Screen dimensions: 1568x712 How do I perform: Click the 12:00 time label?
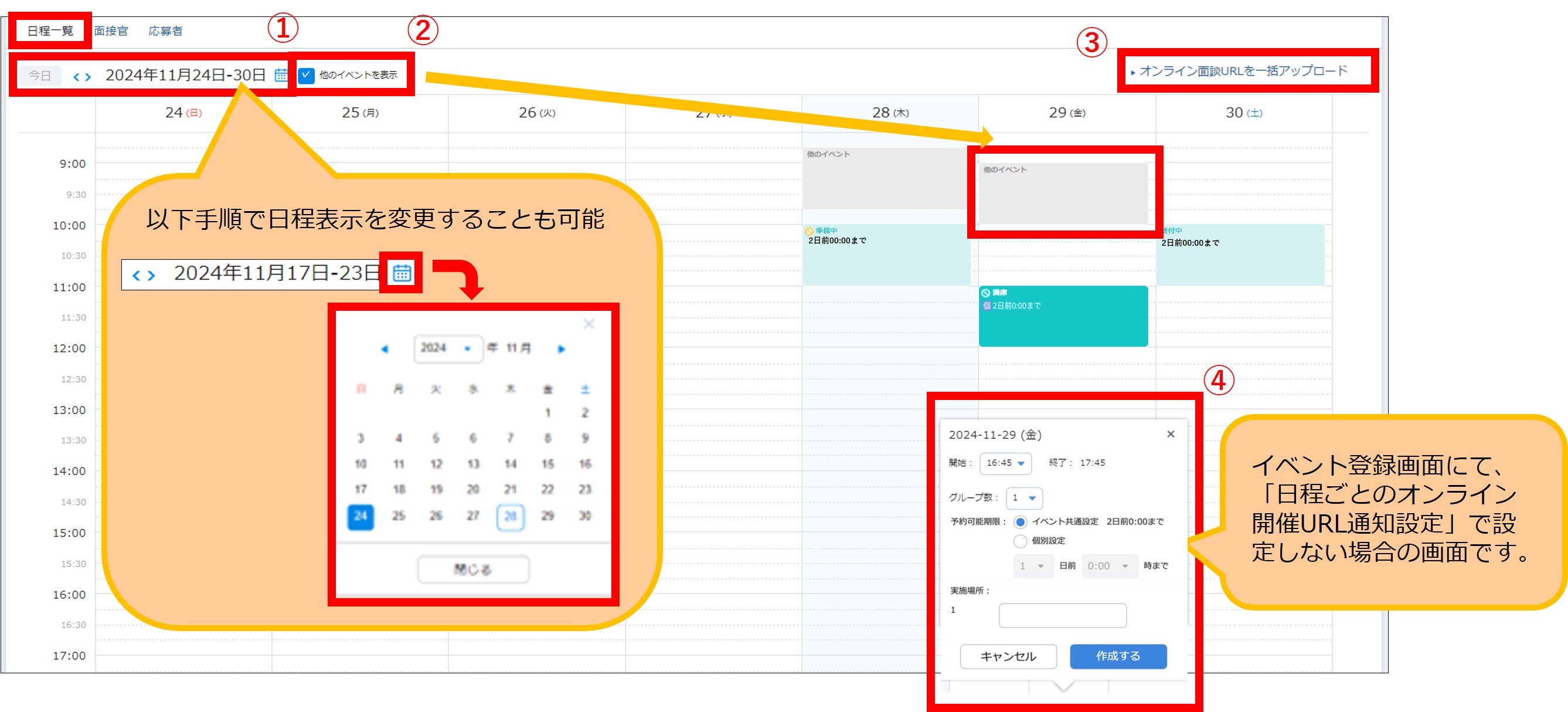click(x=69, y=348)
